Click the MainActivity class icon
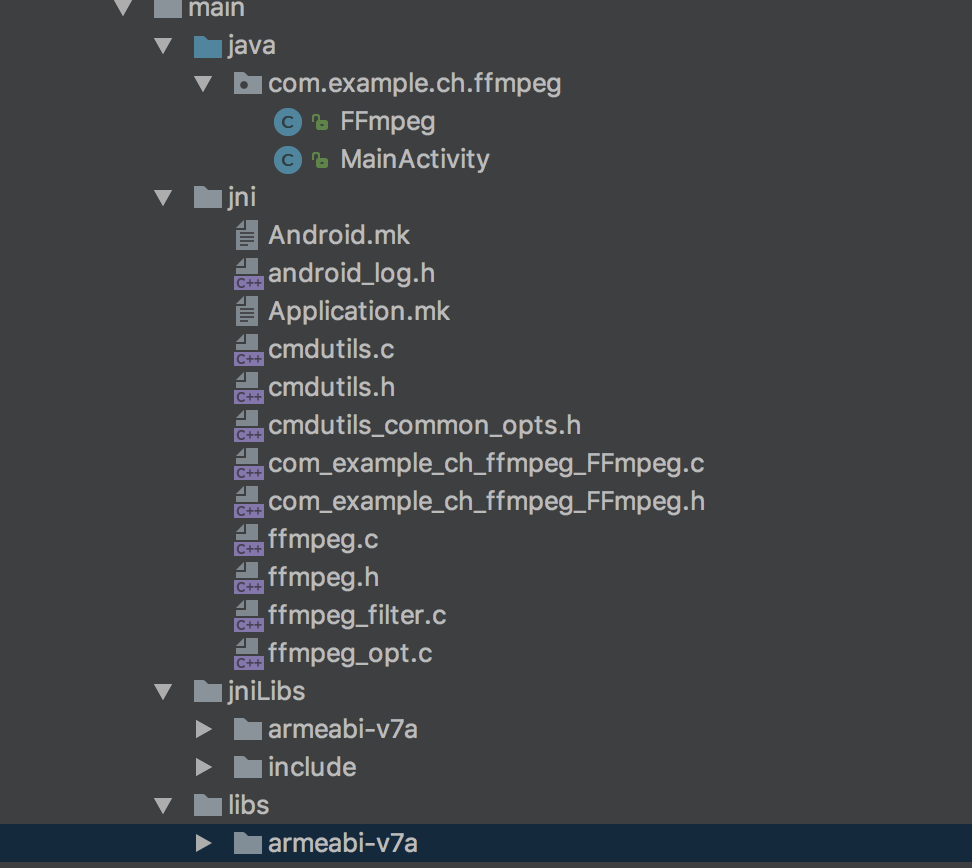Viewport: 972px width, 868px height. [x=287, y=160]
